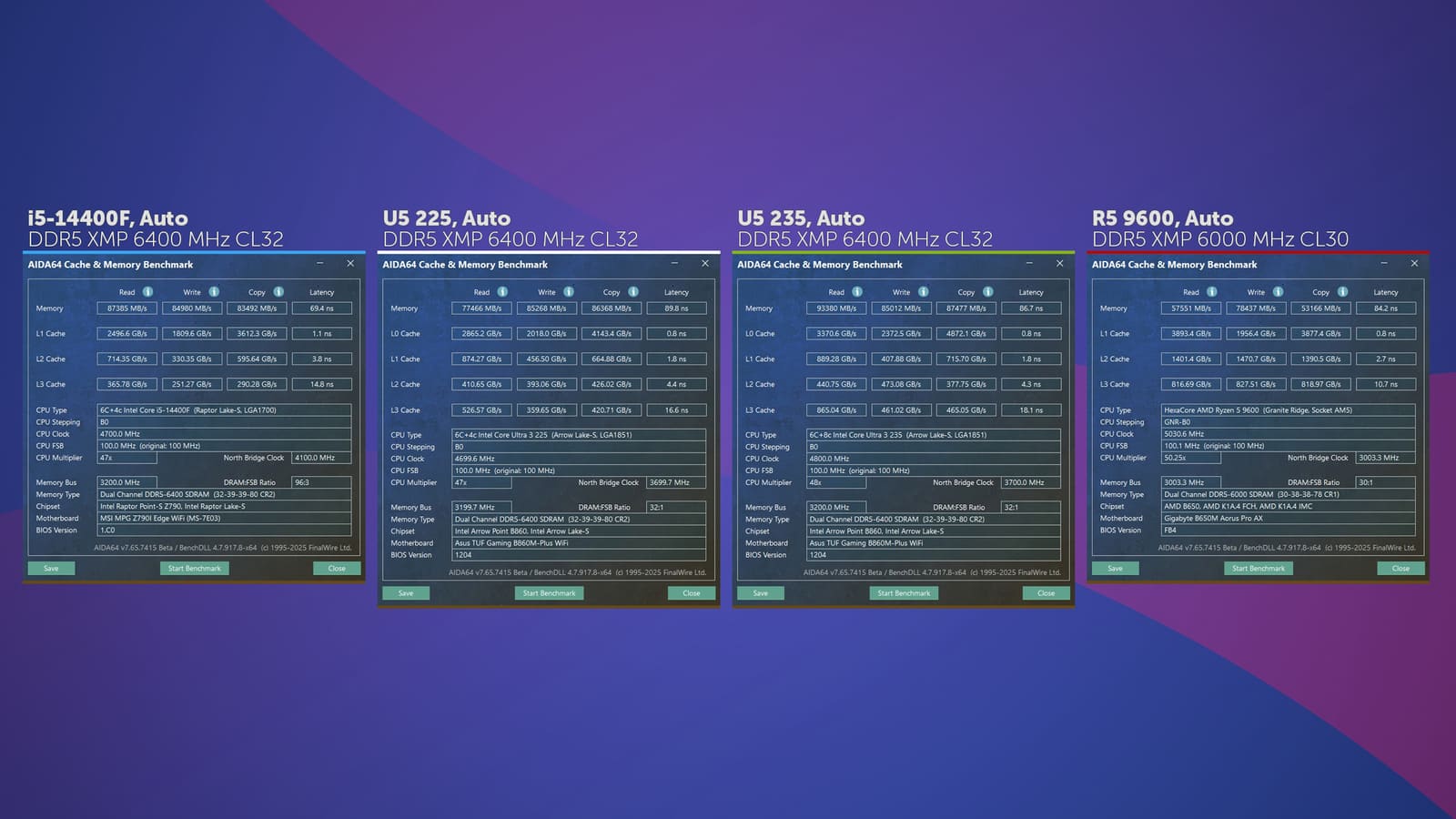Click motherboard field MSI MPG Z790I Edge WiFi

[224, 519]
